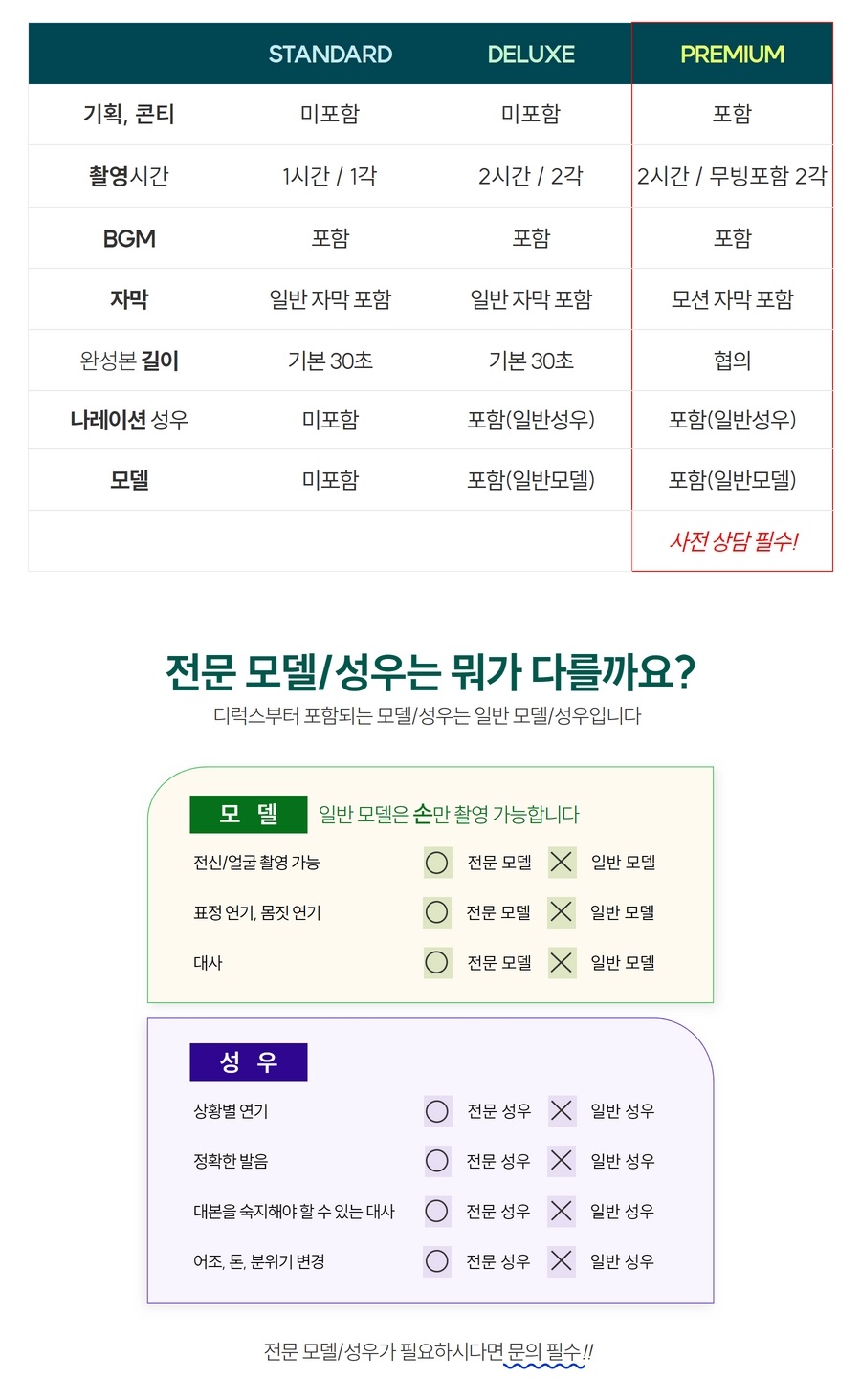Click the circle icon for 전신/얼굴 촬영 가능

437,863
